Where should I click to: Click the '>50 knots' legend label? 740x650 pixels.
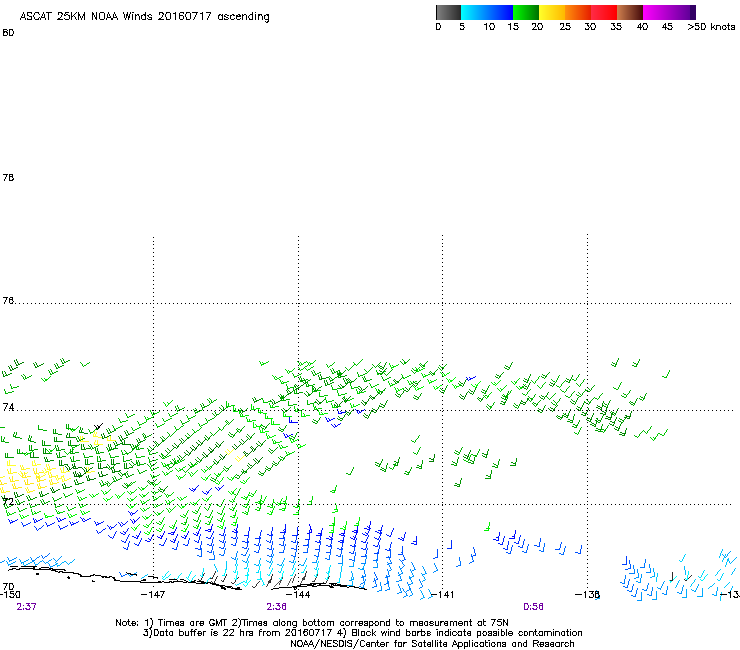(711, 27)
